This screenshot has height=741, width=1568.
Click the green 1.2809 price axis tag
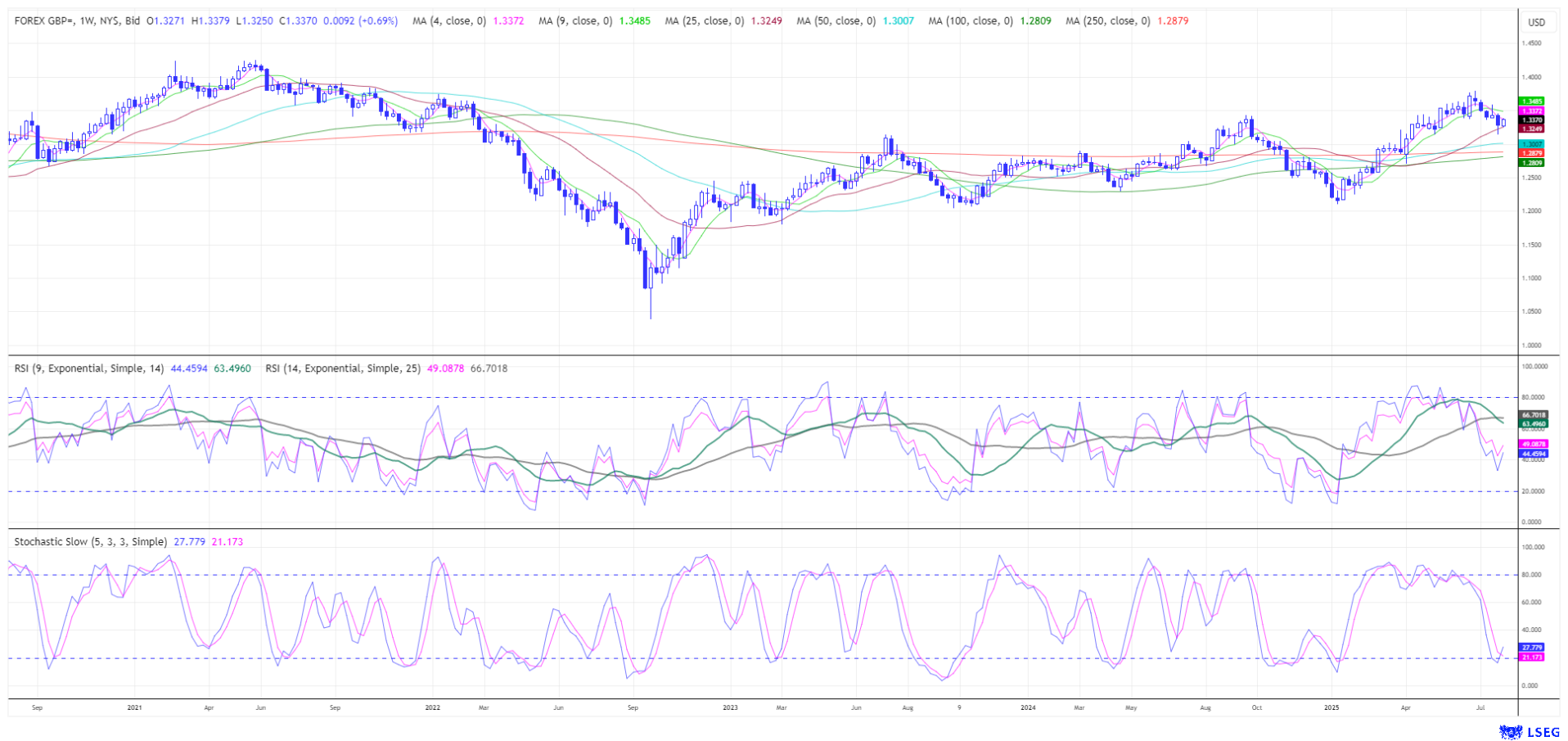click(1532, 163)
